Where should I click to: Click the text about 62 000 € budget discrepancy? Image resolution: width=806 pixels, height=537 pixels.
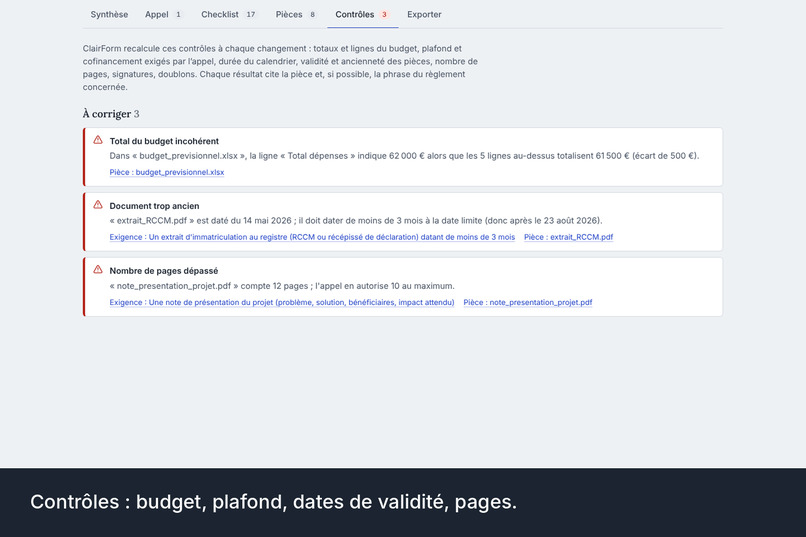point(404,156)
